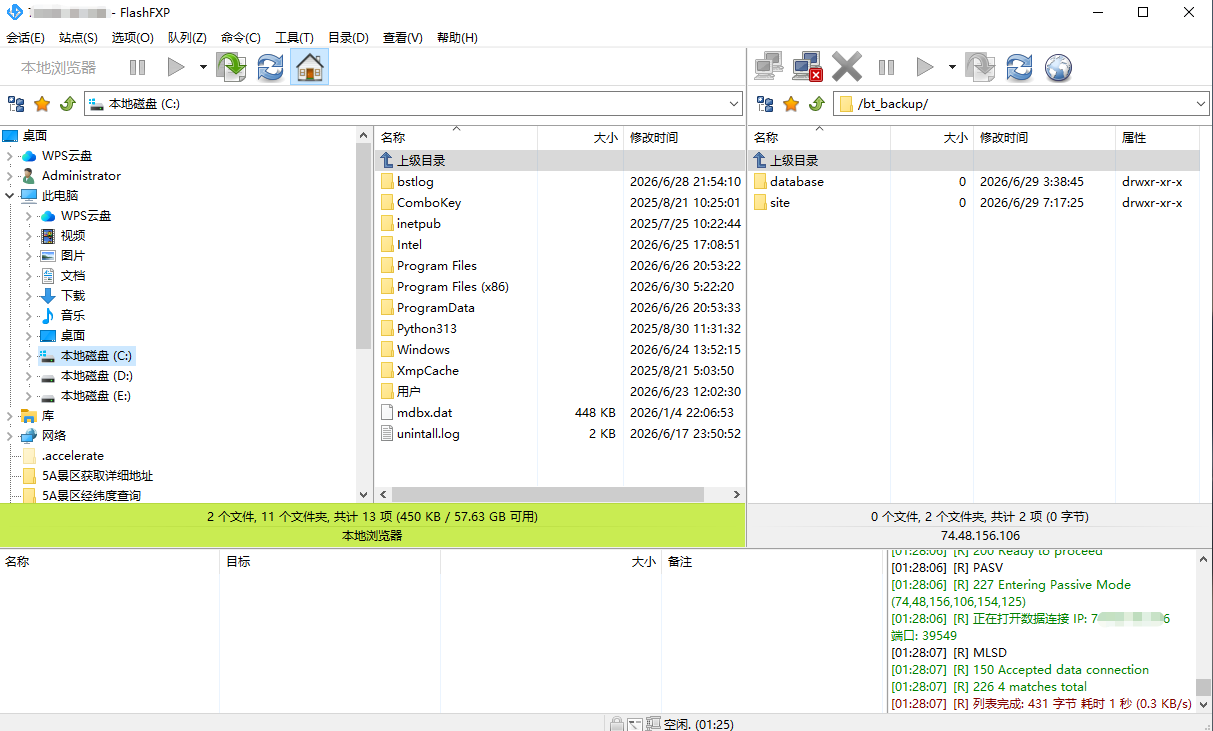Select the remote database folder
Screen dimensions: 1213x731
797,182
